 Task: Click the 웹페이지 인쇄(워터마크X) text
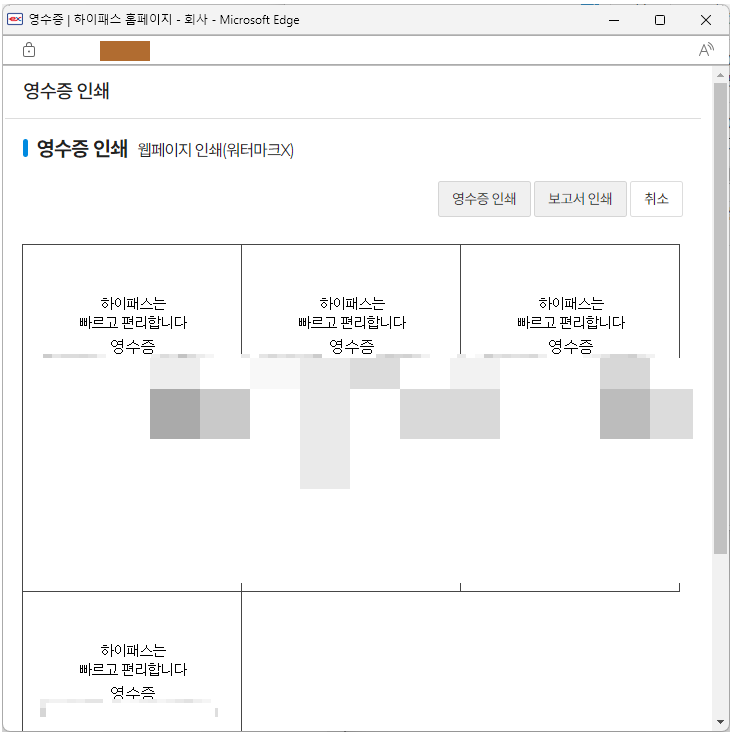(217, 151)
